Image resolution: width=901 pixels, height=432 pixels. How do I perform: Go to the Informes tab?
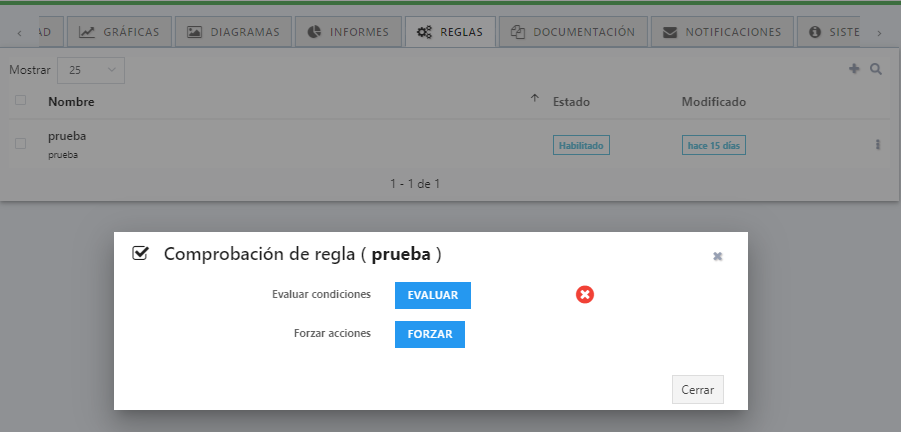click(348, 32)
